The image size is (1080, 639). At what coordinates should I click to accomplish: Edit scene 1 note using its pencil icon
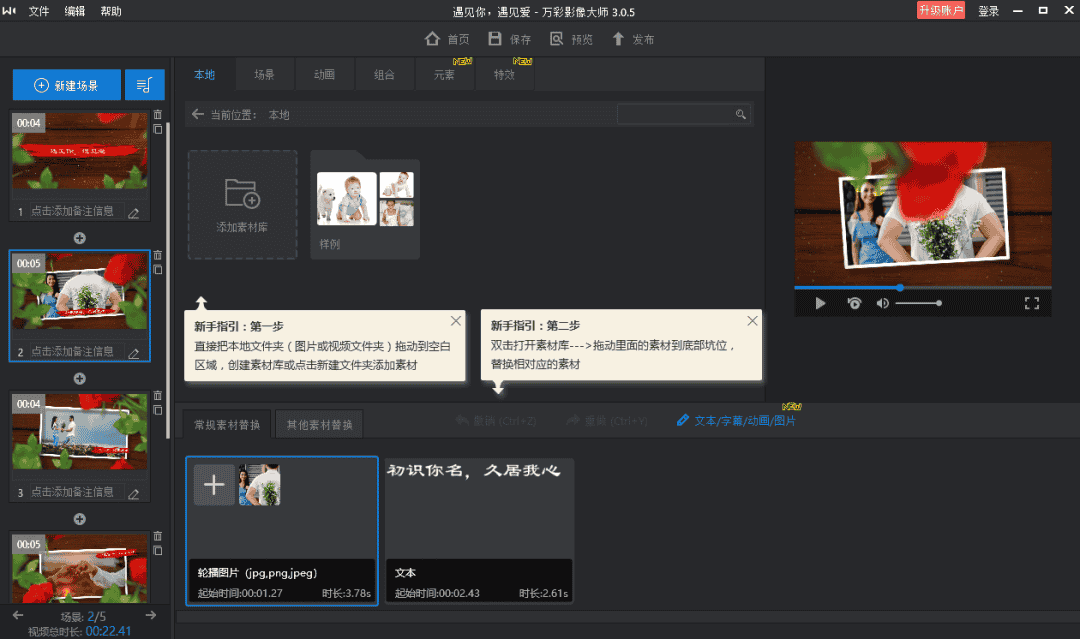(132, 212)
